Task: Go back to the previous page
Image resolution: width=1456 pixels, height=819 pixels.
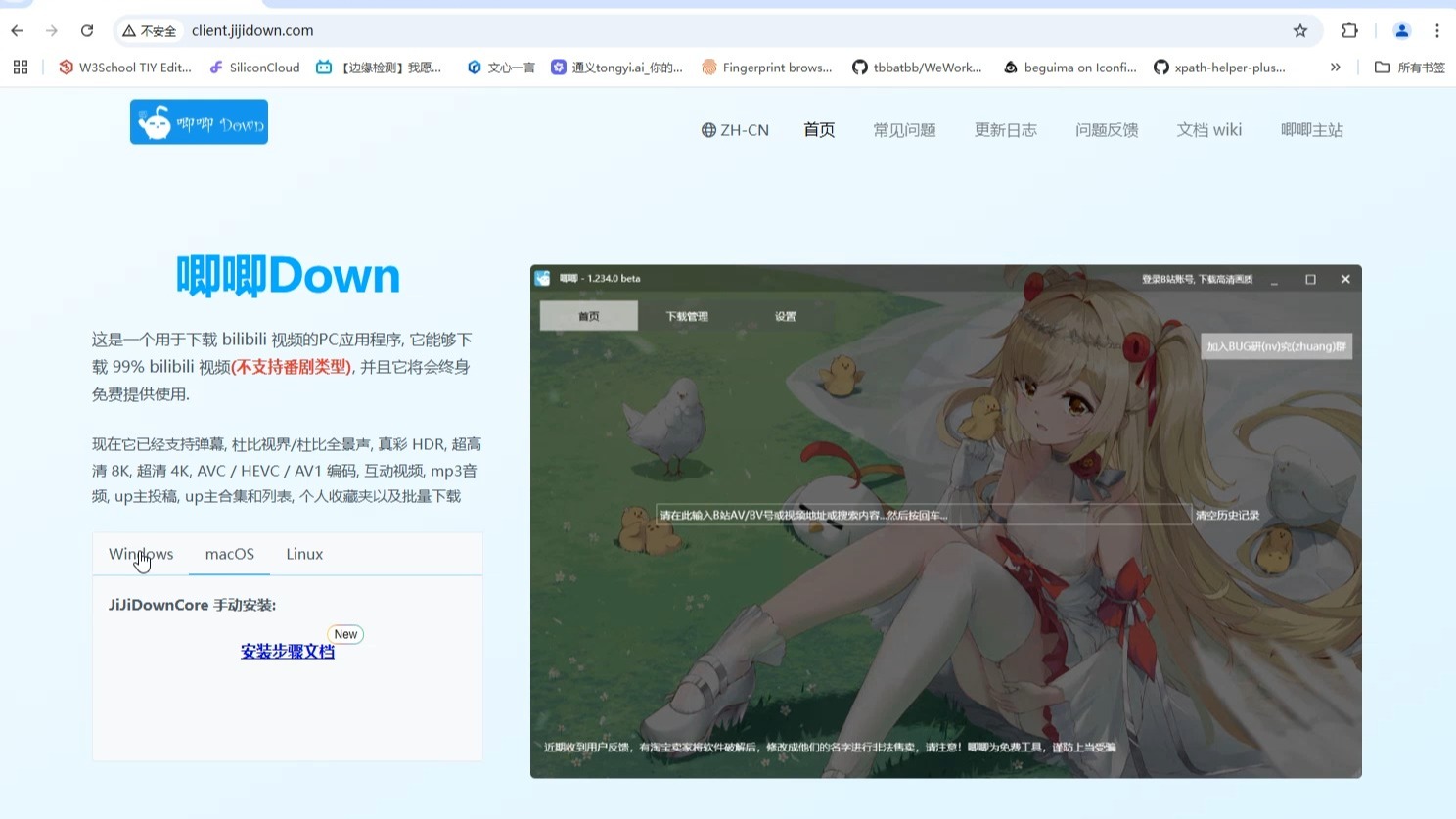Action: pos(16,30)
